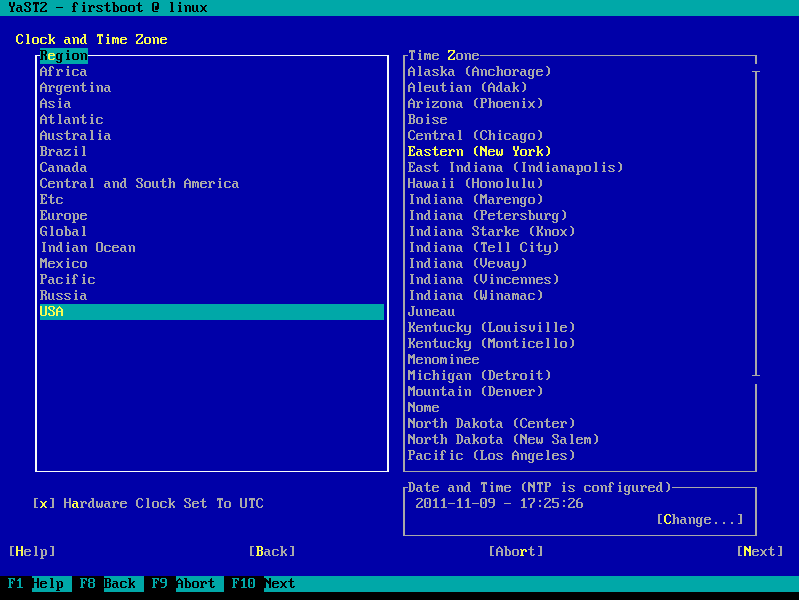799x600 pixels.
Task: Proceed with the Next button
Action: (x=760, y=552)
